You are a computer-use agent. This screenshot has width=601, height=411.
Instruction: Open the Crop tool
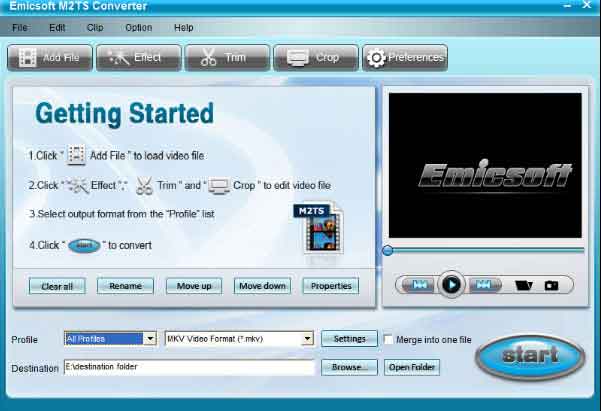pos(316,58)
